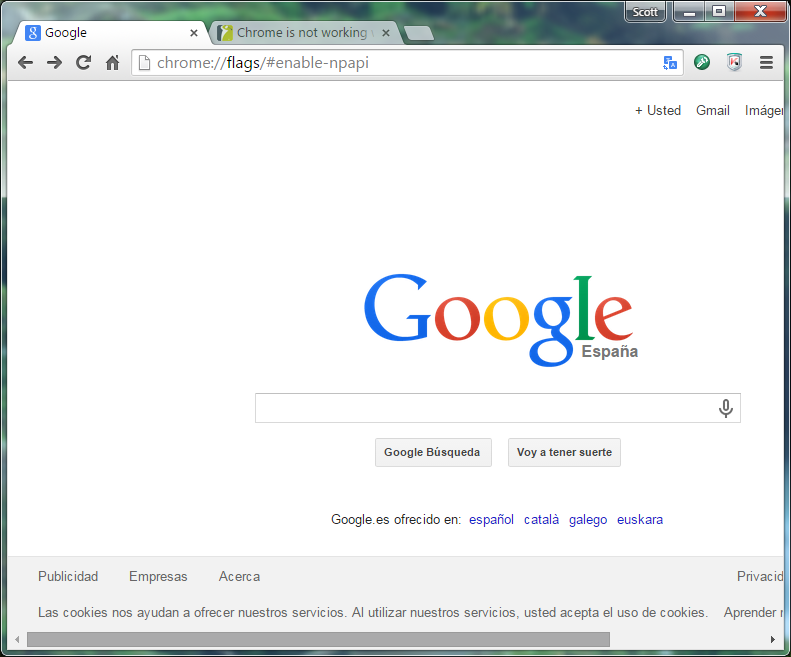Switch Google language to català
Screen dimensions: 791x657
coord(541,520)
